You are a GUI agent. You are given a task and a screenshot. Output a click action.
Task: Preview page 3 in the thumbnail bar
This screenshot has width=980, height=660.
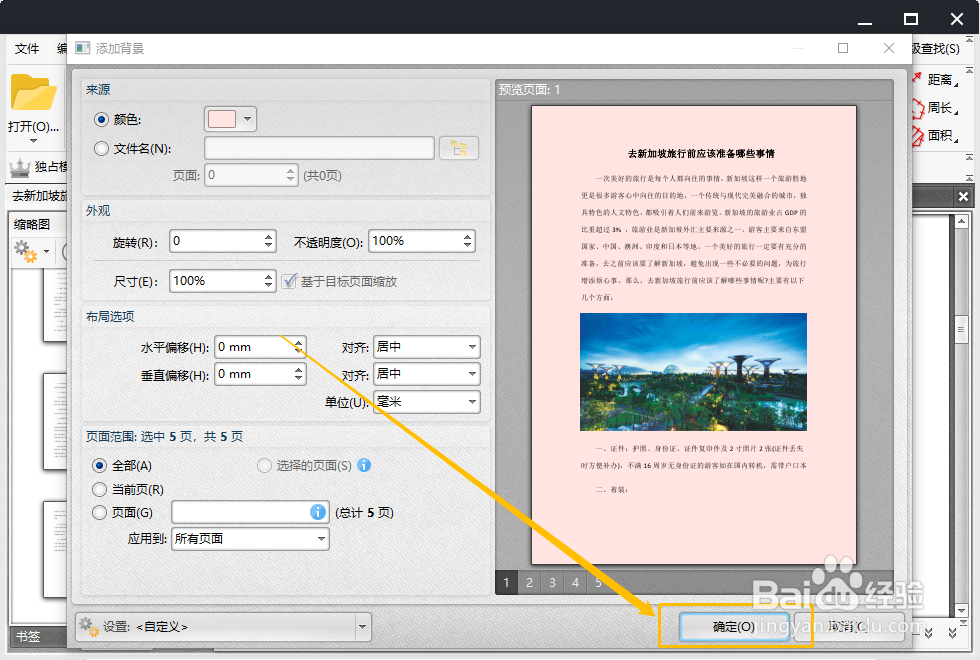point(552,582)
